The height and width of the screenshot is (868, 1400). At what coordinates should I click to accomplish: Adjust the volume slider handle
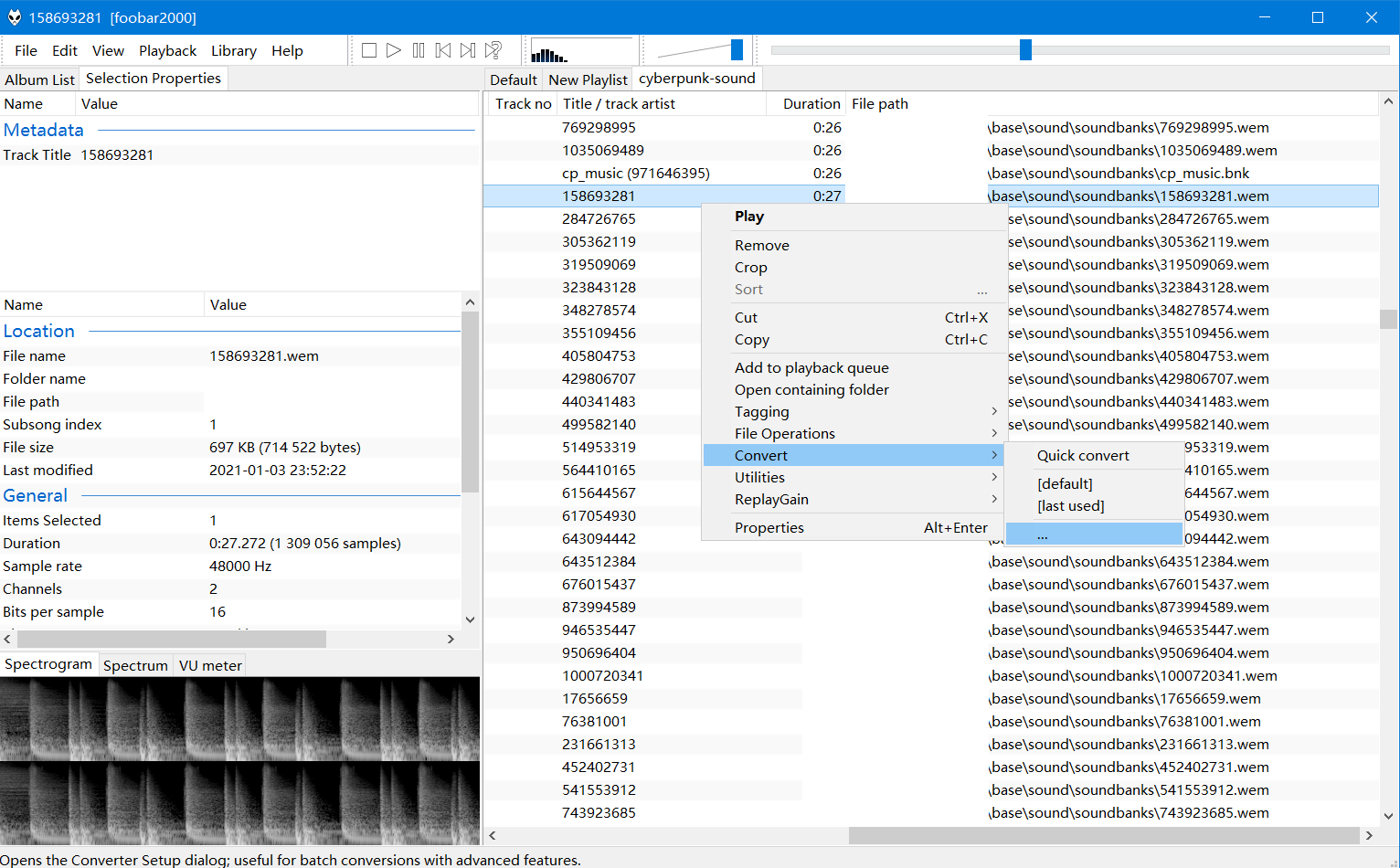pos(737,49)
